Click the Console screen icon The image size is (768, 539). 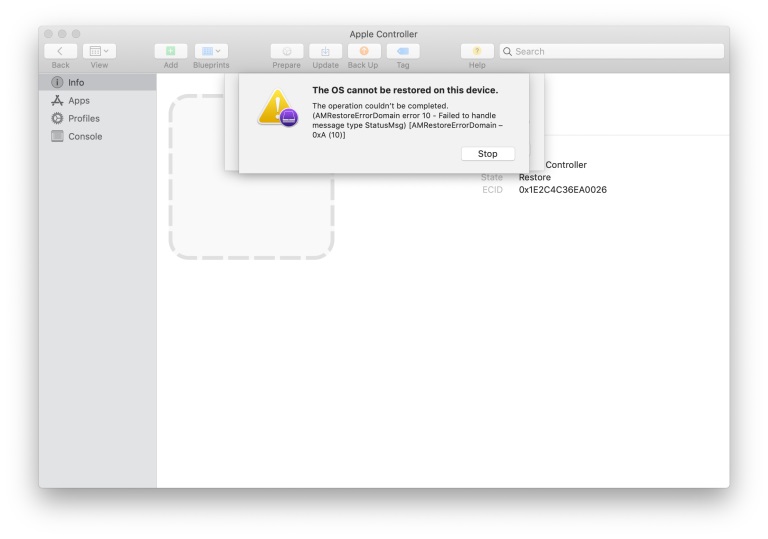57,136
